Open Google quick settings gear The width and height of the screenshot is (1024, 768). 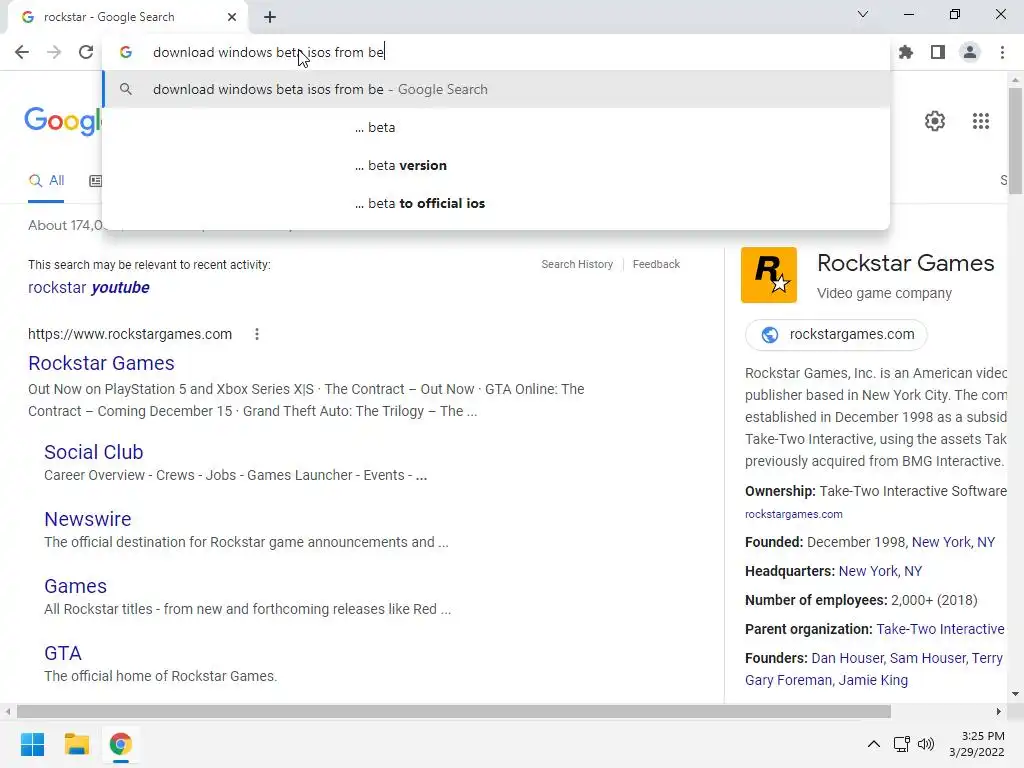(935, 121)
